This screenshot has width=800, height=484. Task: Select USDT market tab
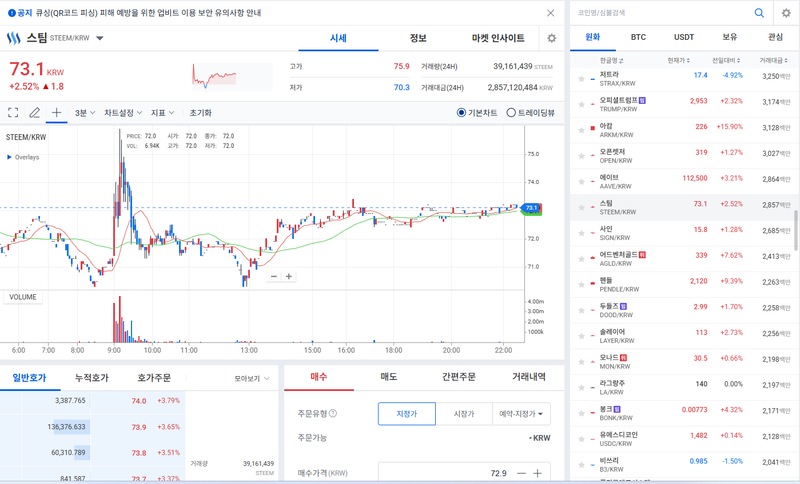click(684, 37)
